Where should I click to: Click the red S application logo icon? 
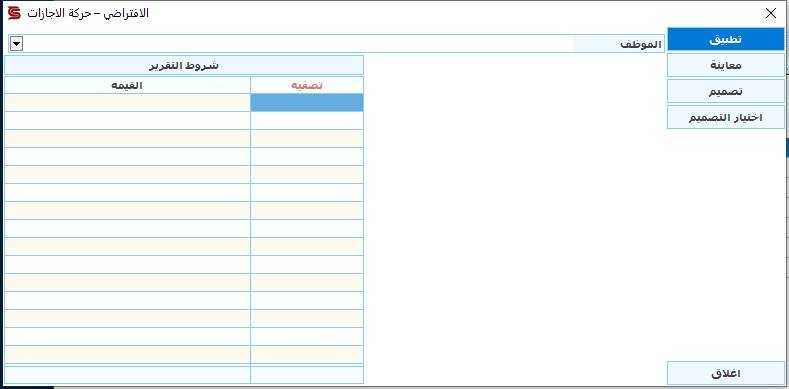14,13
